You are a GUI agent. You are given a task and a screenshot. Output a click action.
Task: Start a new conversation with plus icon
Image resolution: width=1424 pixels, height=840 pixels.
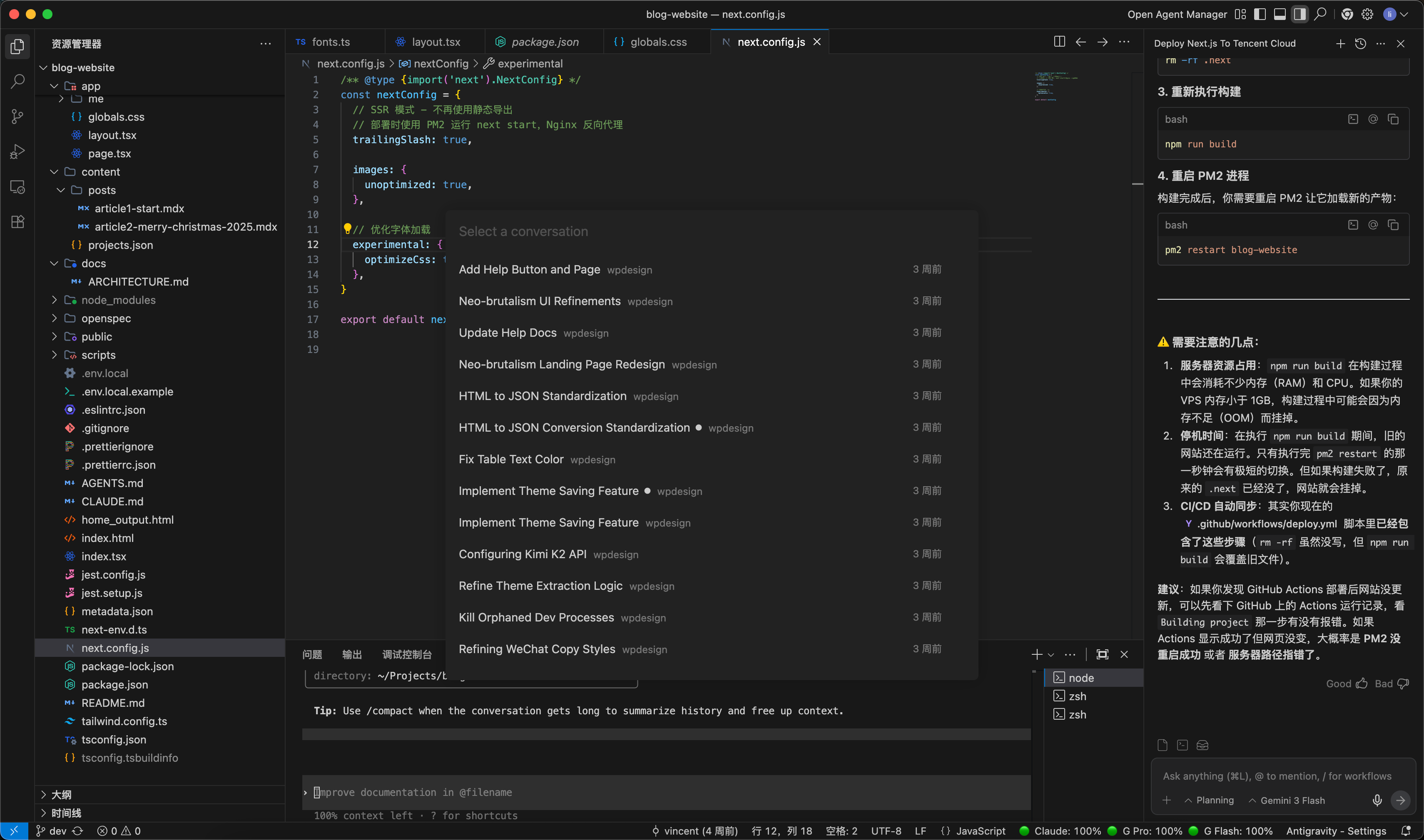point(1340,44)
